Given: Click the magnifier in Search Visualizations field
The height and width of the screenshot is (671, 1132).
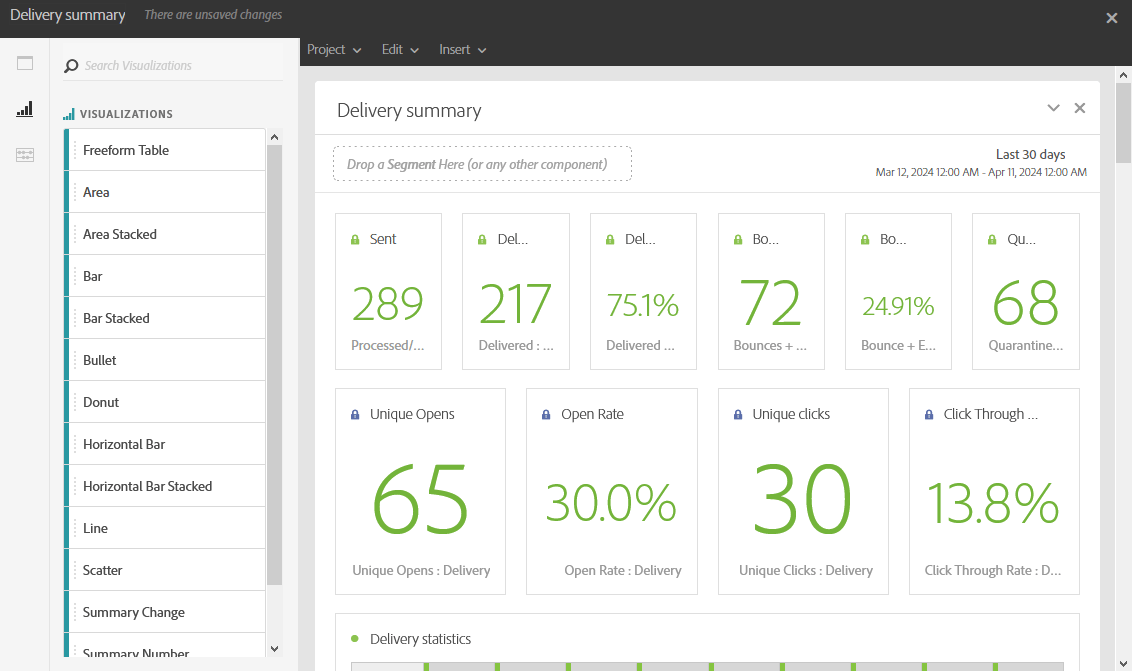Looking at the screenshot, I should [x=69, y=65].
